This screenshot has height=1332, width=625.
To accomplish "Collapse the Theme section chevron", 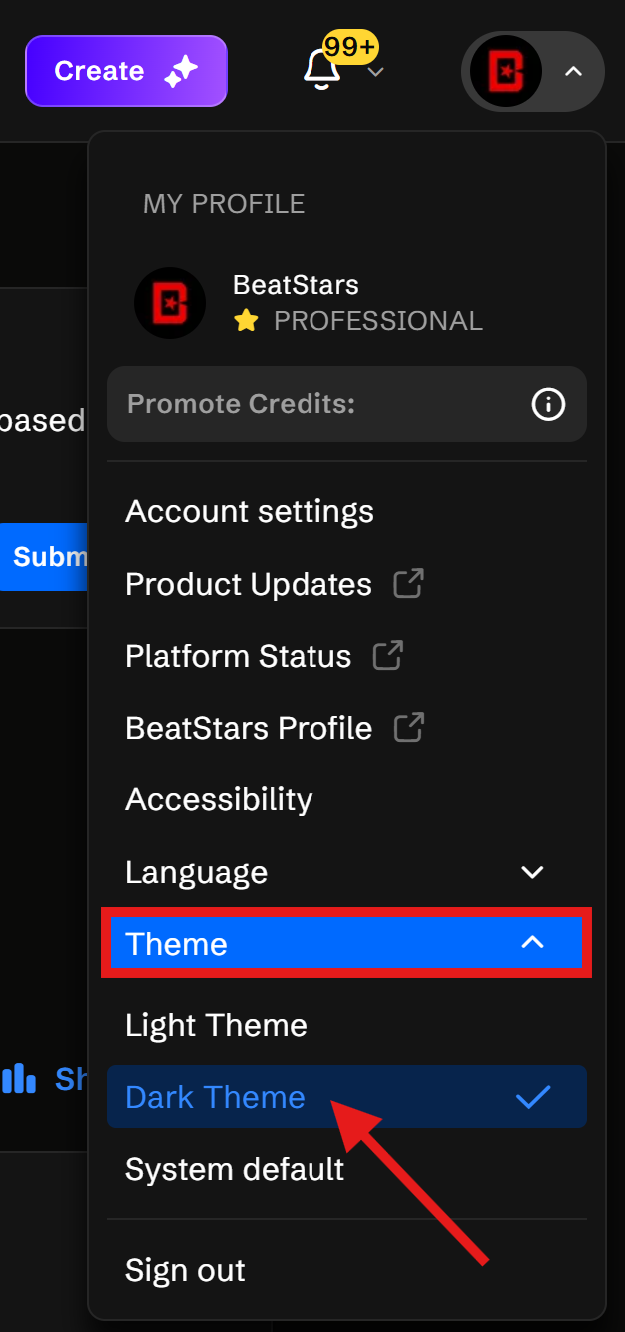I will tap(533, 942).
